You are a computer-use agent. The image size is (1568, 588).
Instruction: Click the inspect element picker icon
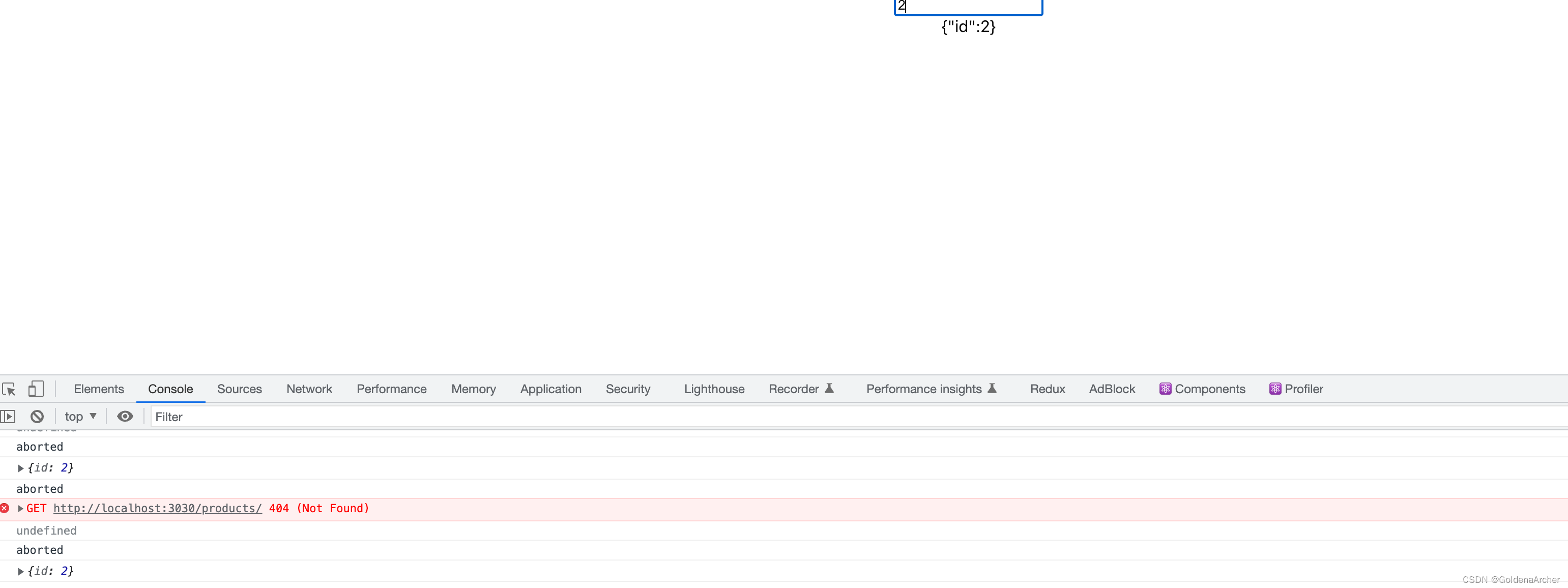(x=9, y=389)
